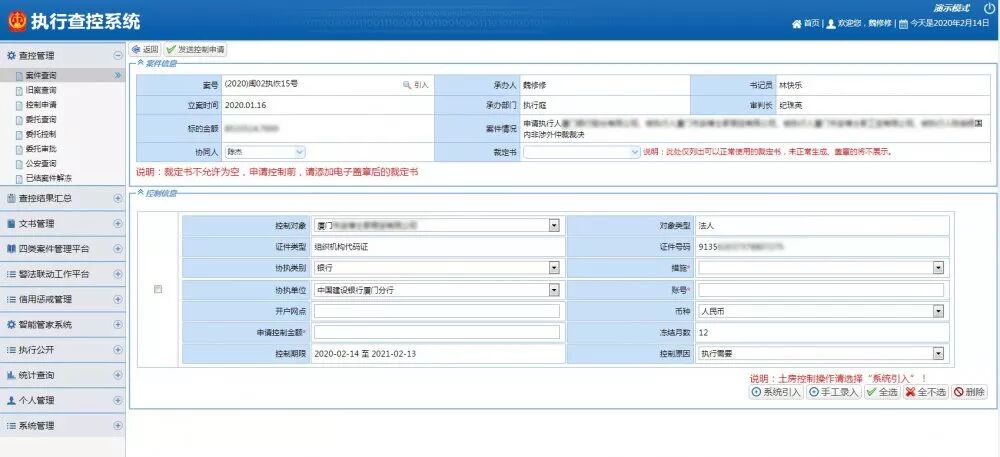This screenshot has width=1000, height=457.
Task: Click the 返回 back button
Action: 145,49
